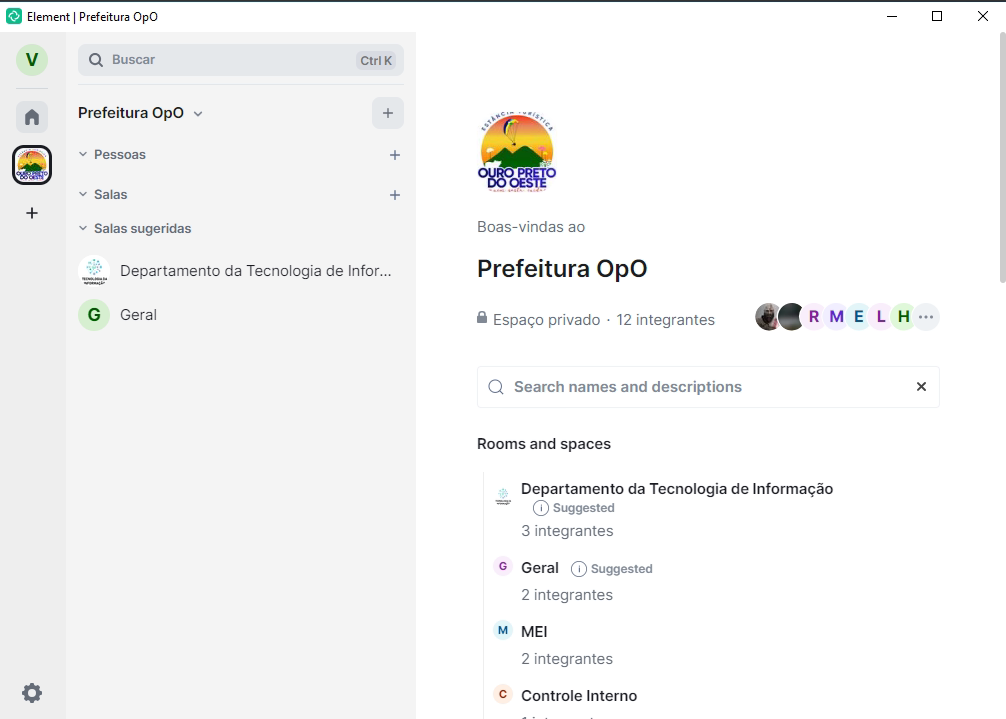The width and height of the screenshot is (1006, 719).
Task: Show all members via the ellipsis avatar
Action: tap(926, 317)
